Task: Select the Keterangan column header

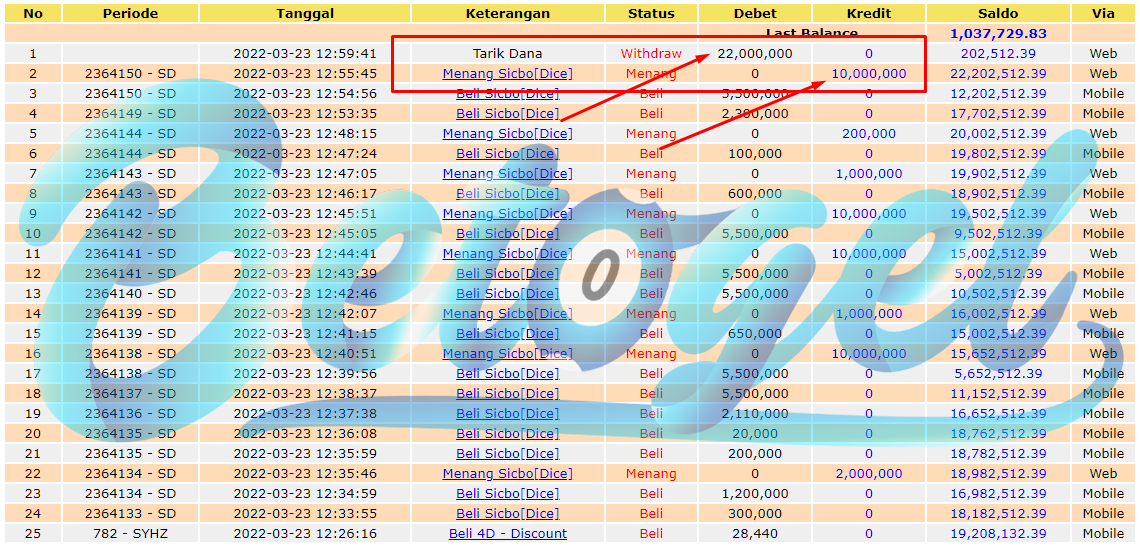Action: (x=507, y=13)
